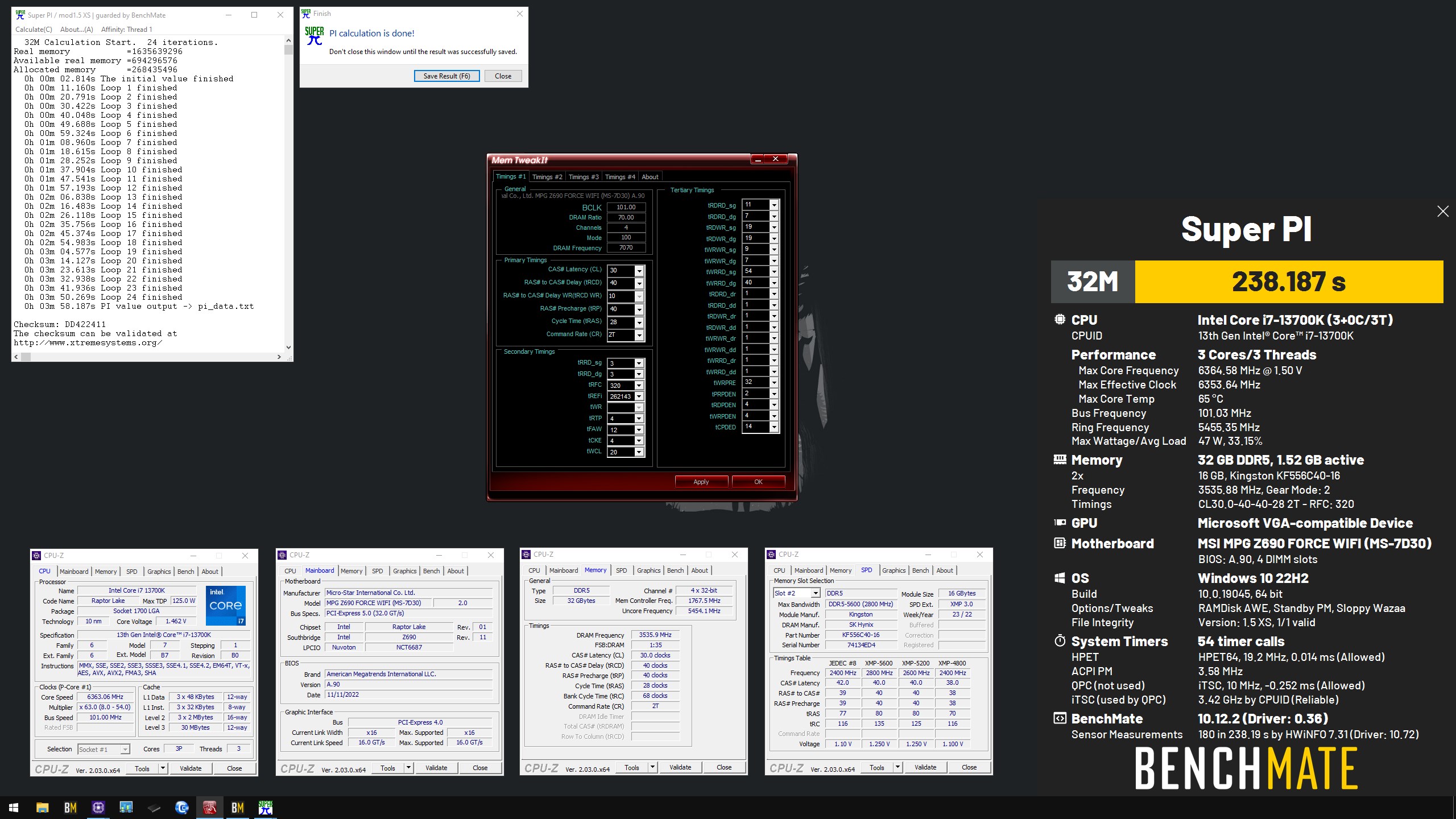The image size is (1456, 819).
Task: Expand the tRDRD_sg dropdown in Tertiary Timings
Action: coord(773,205)
